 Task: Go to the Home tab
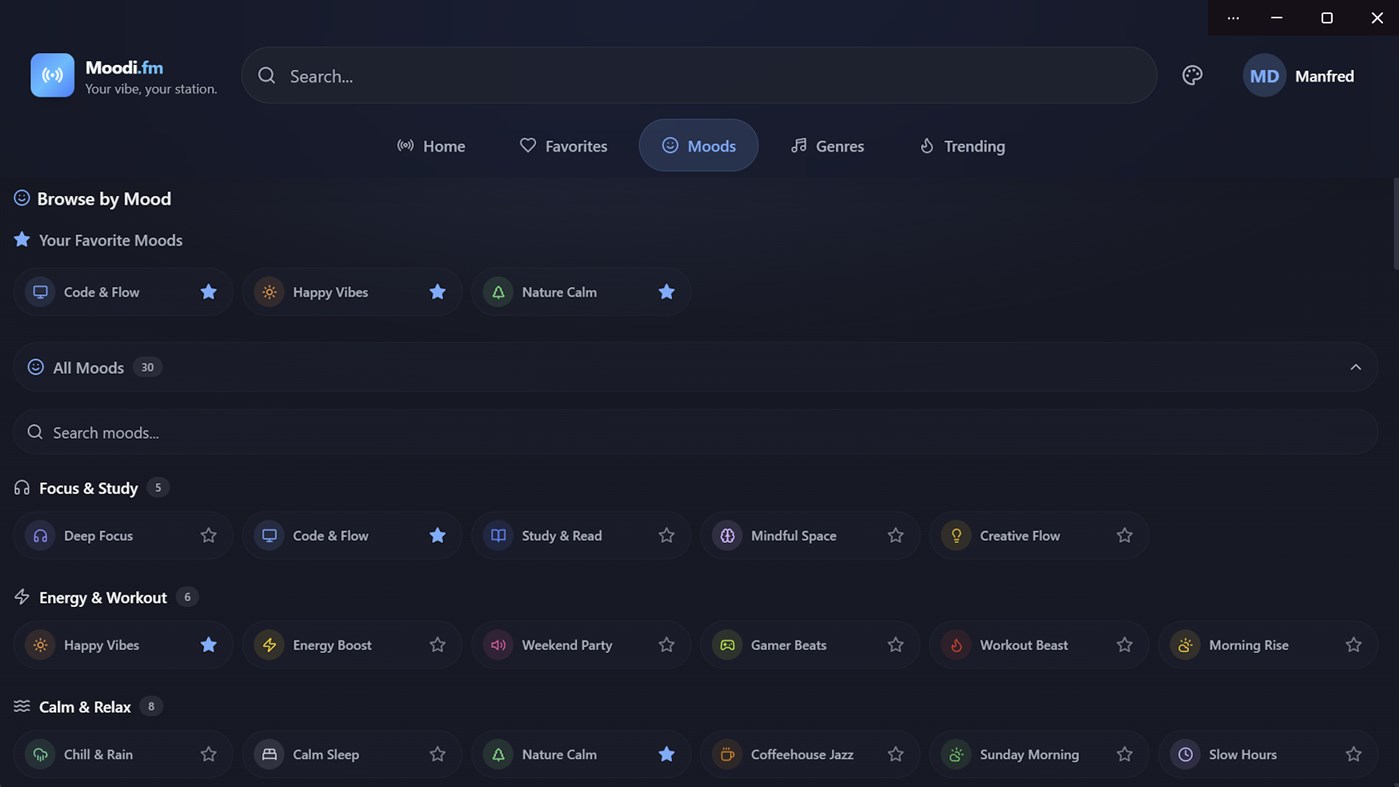[431, 146]
